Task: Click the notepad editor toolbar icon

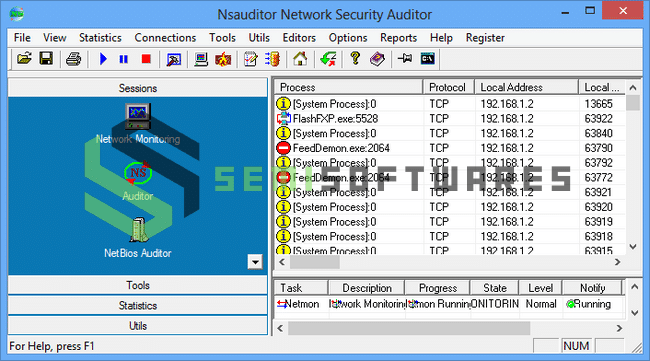Action: click(250, 59)
